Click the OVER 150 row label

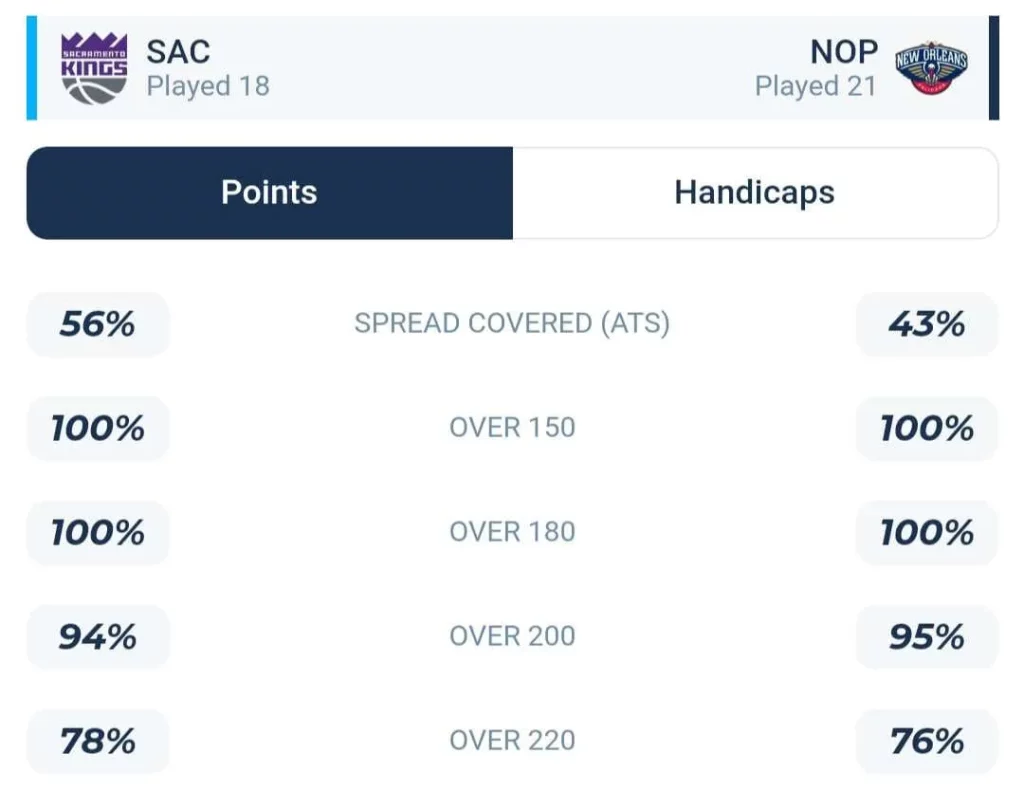pos(512,428)
